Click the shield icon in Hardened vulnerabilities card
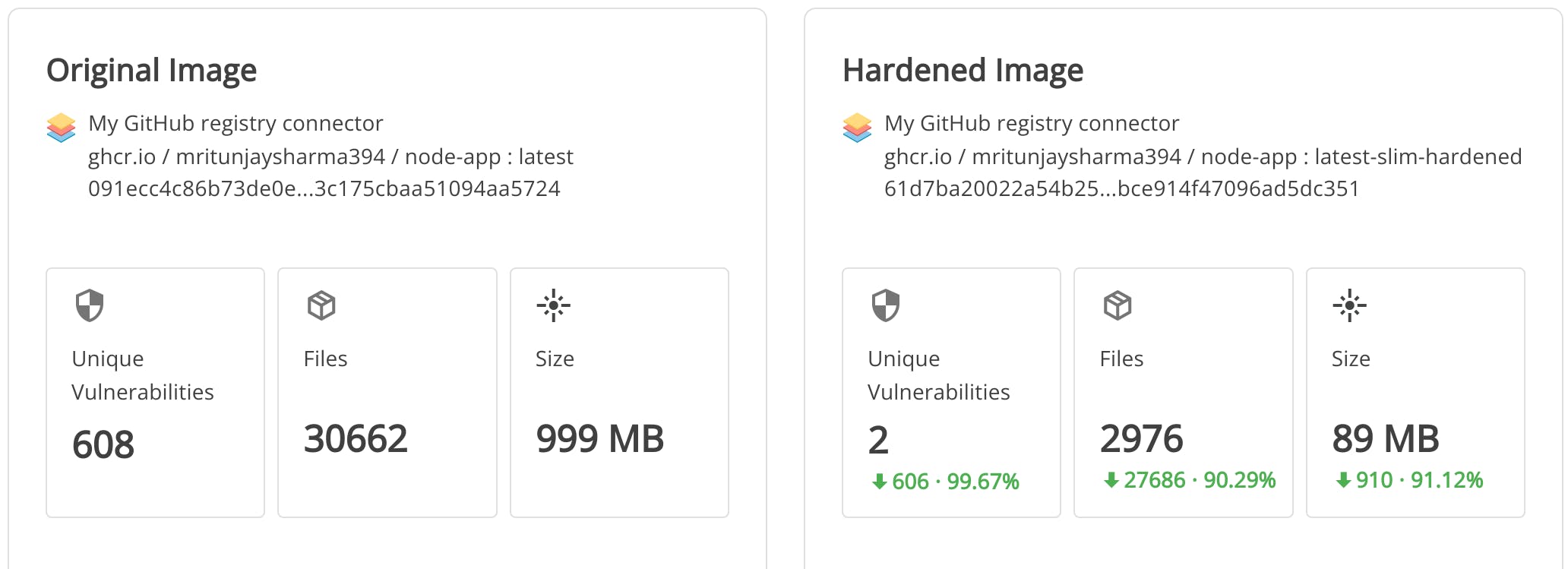 click(886, 305)
